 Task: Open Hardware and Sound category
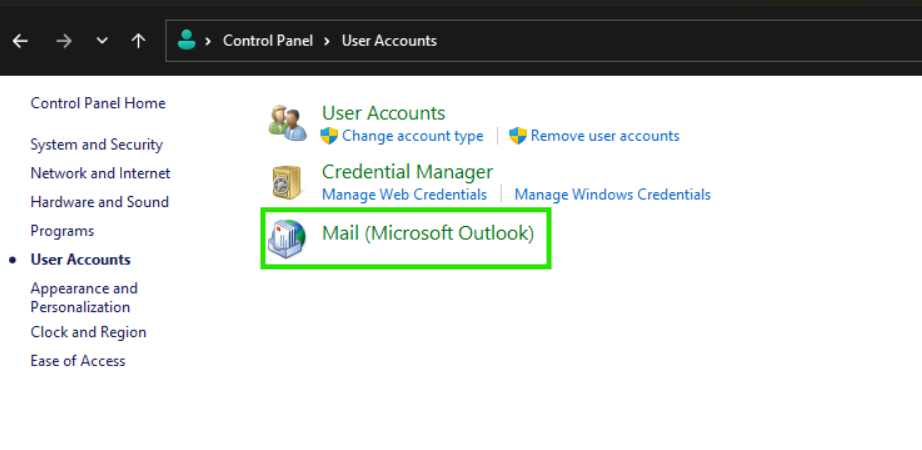pyautogui.click(x=99, y=202)
